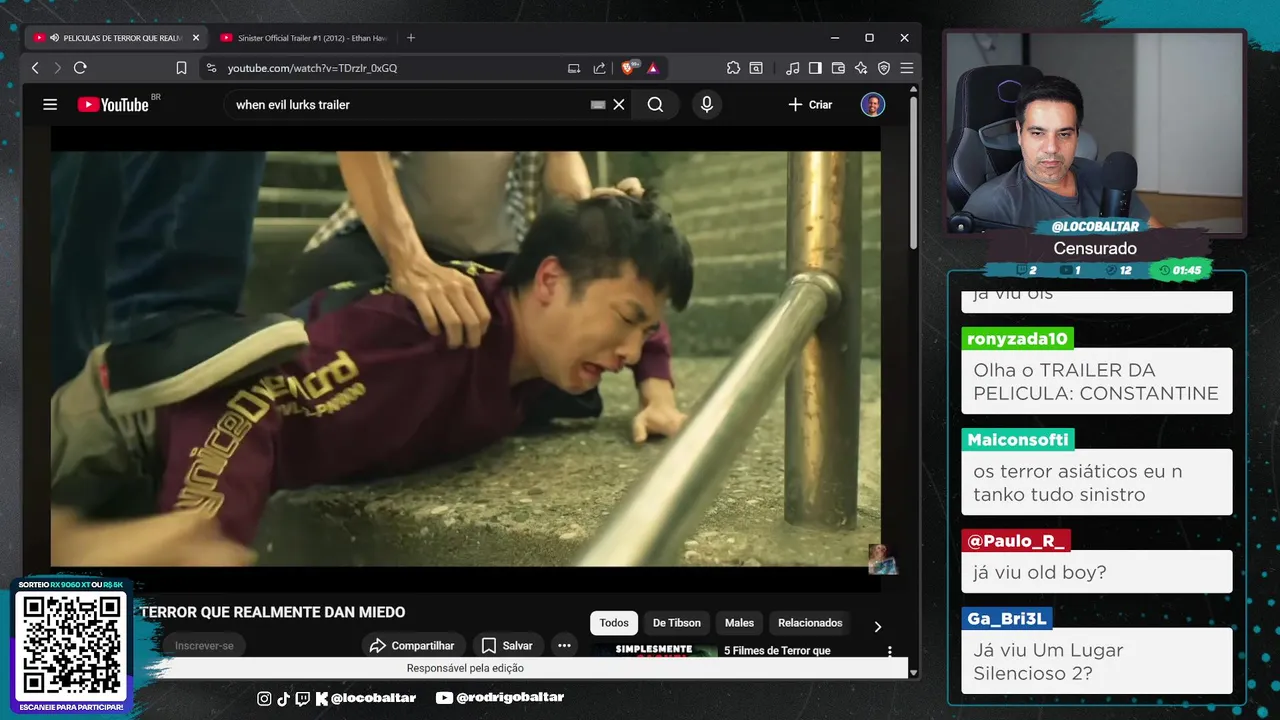Select the De Tibson filter chip
Image resolution: width=1280 pixels, height=720 pixels.
coord(677,623)
